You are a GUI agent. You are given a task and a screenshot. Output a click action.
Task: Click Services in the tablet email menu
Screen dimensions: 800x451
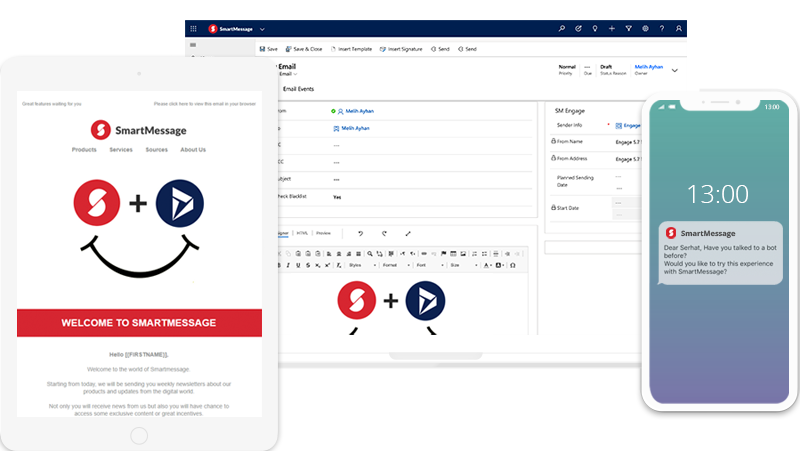(121, 149)
